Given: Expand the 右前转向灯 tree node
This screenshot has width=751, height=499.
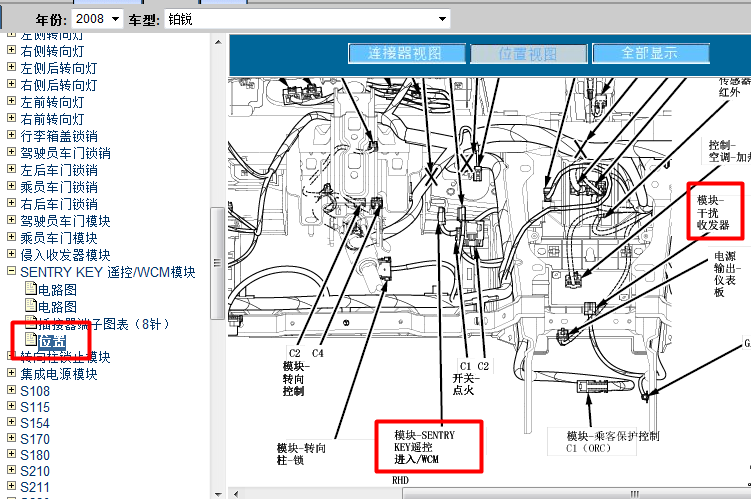Looking at the screenshot, I should pos(11,118).
